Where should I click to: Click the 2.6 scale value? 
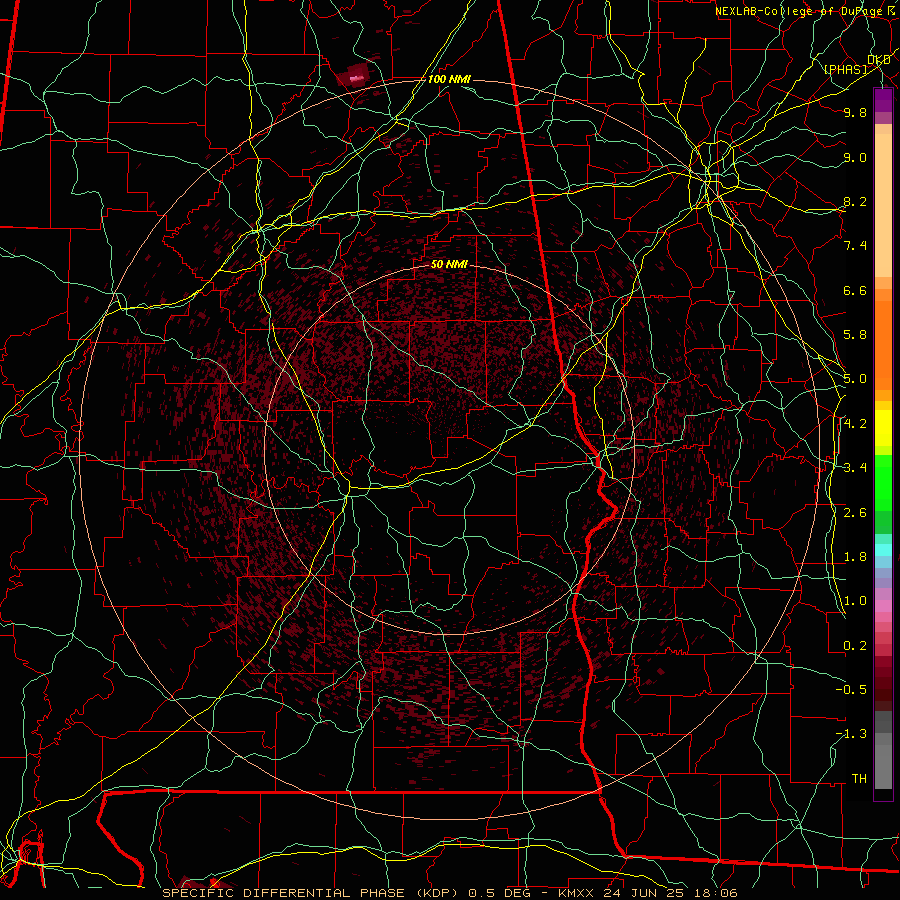[855, 513]
